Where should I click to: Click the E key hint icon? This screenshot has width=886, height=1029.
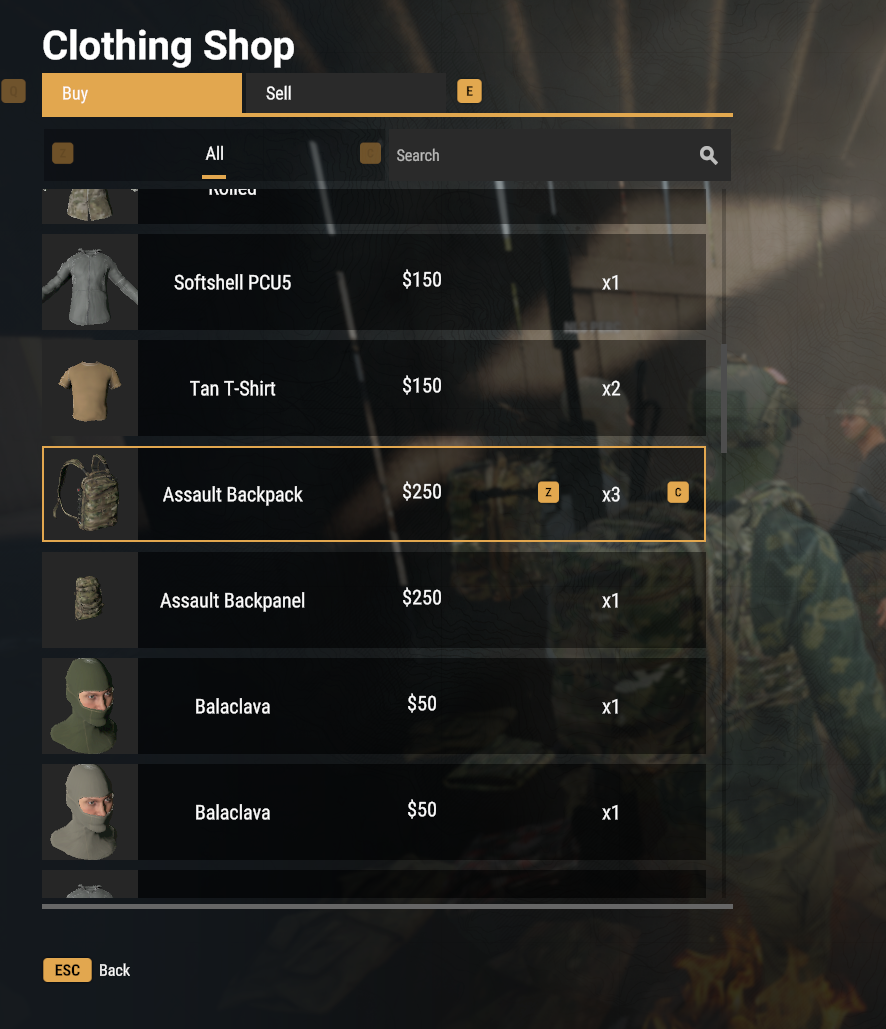(469, 91)
